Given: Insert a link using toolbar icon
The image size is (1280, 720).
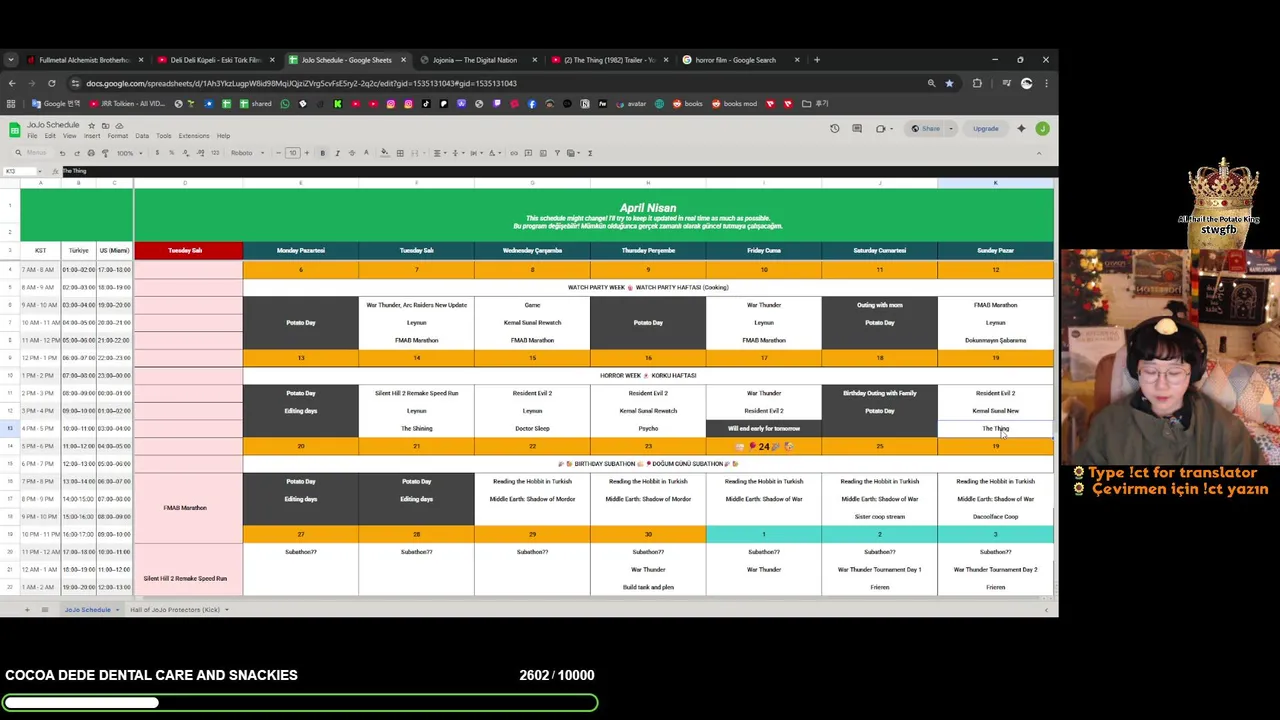Looking at the screenshot, I should coord(514,153).
